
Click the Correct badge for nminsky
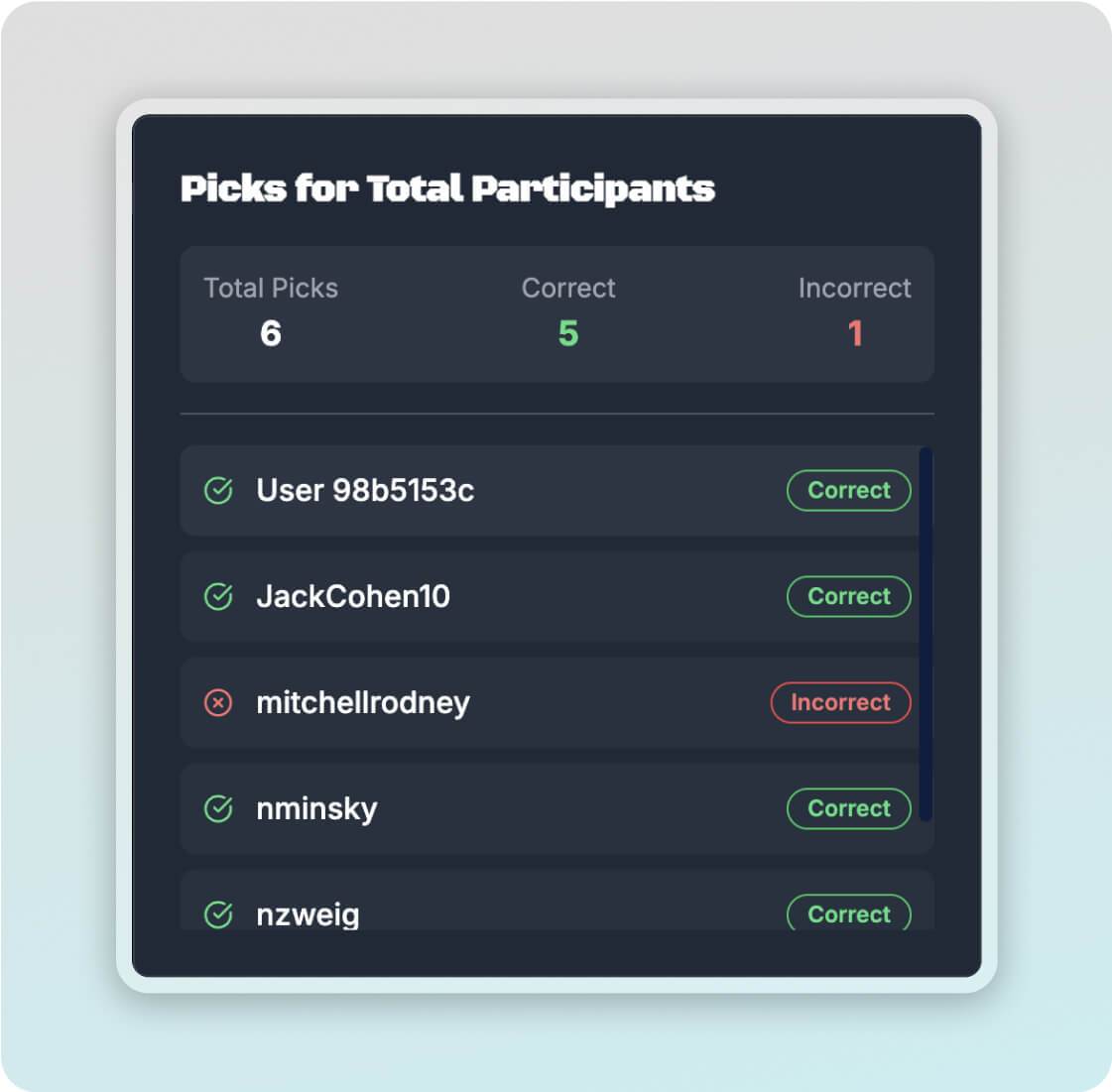848,808
